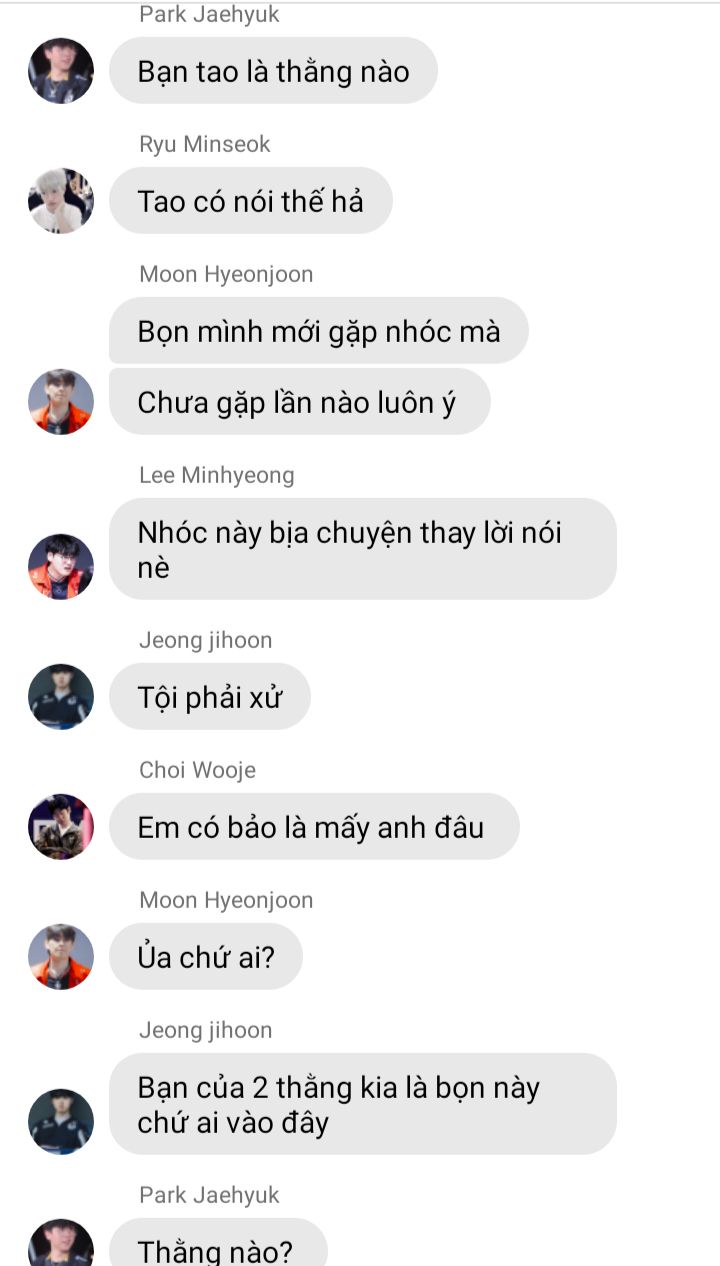
Task: Select the message "Tao có nói thế hả"
Action: [x=251, y=201]
